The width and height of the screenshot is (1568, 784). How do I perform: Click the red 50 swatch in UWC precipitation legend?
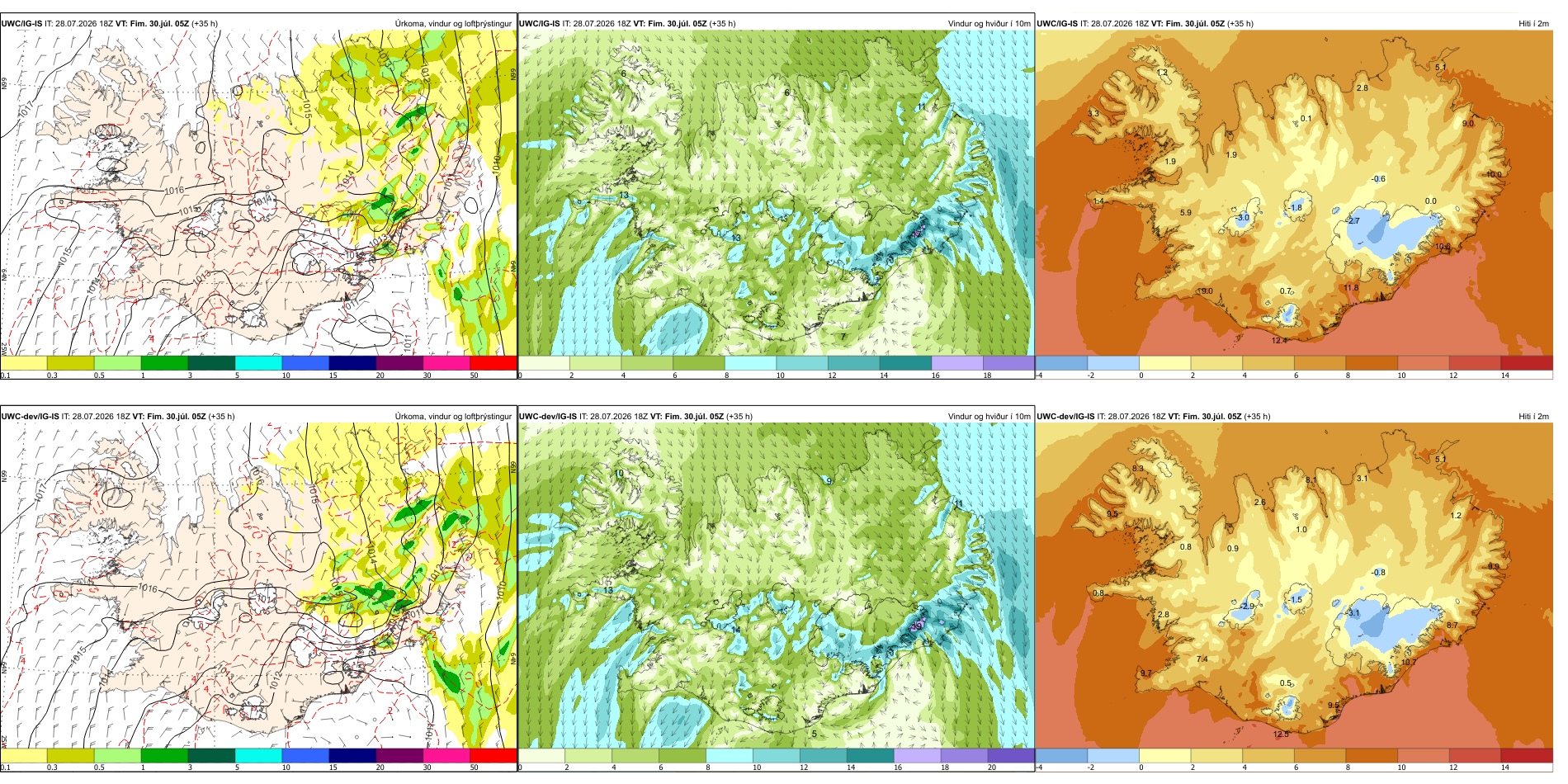[x=493, y=362]
